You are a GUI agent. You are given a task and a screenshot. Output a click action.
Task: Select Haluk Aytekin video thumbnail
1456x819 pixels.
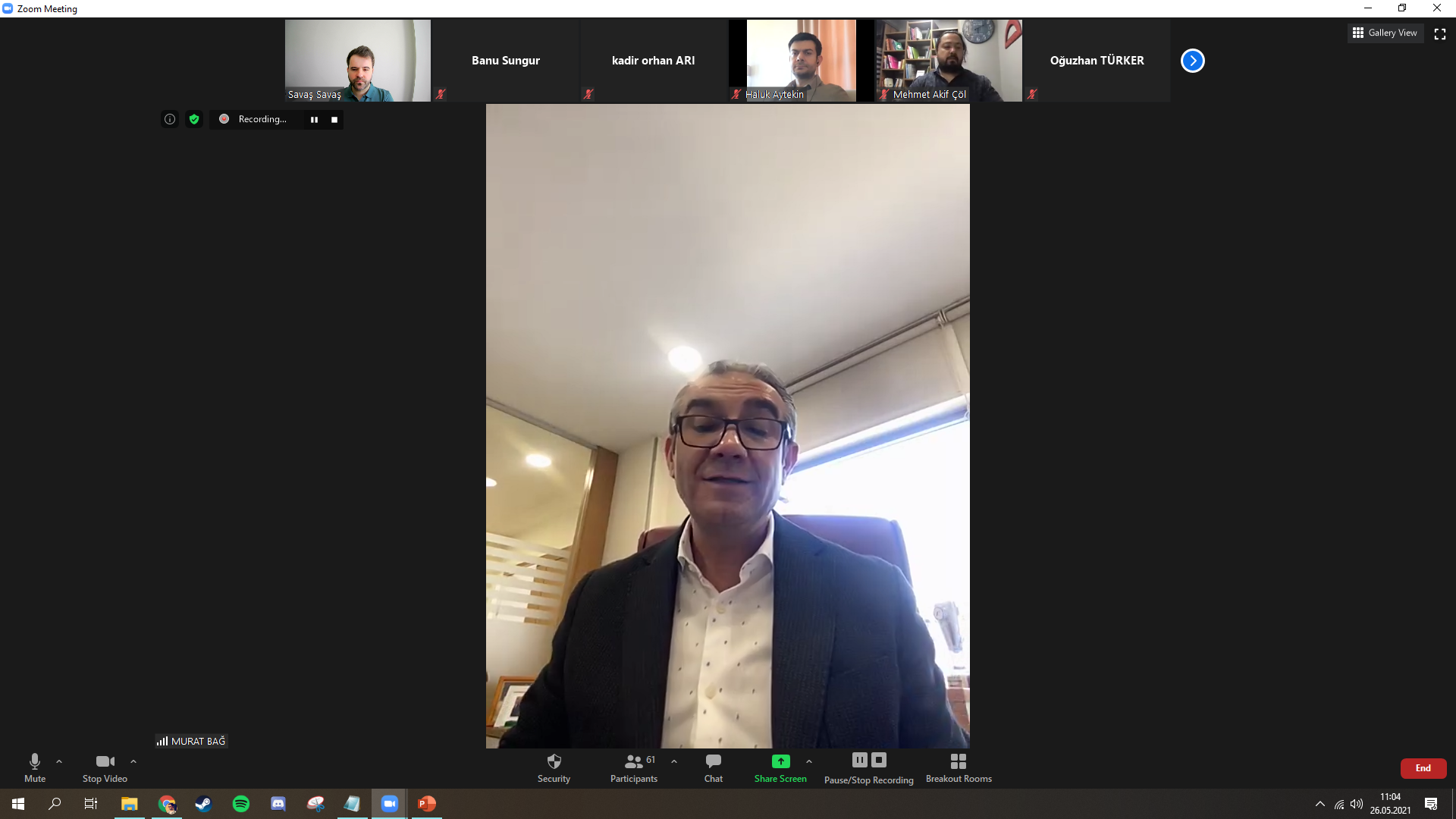point(802,61)
